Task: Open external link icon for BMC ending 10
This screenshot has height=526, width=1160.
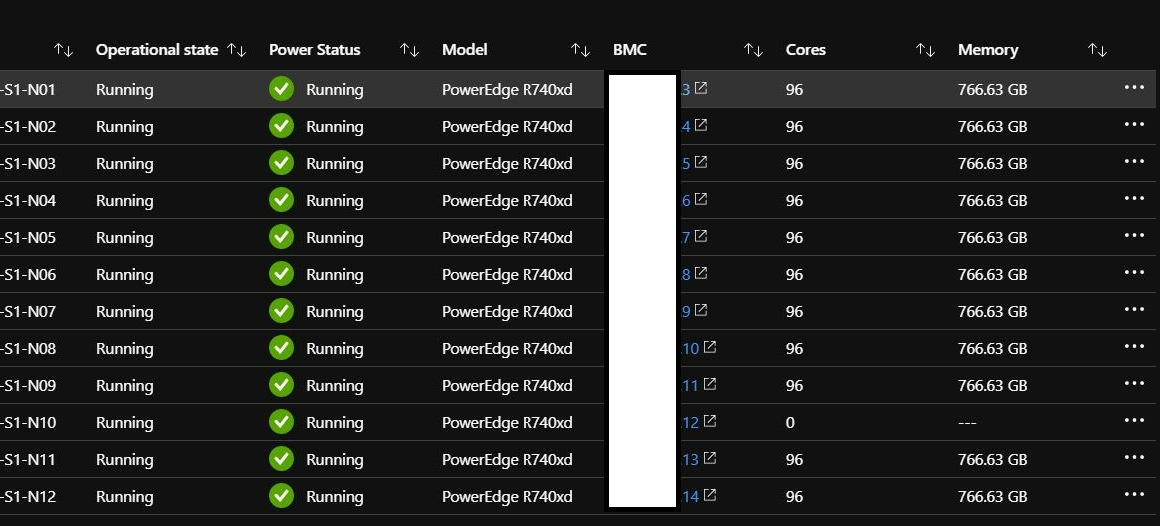Action: (x=710, y=347)
